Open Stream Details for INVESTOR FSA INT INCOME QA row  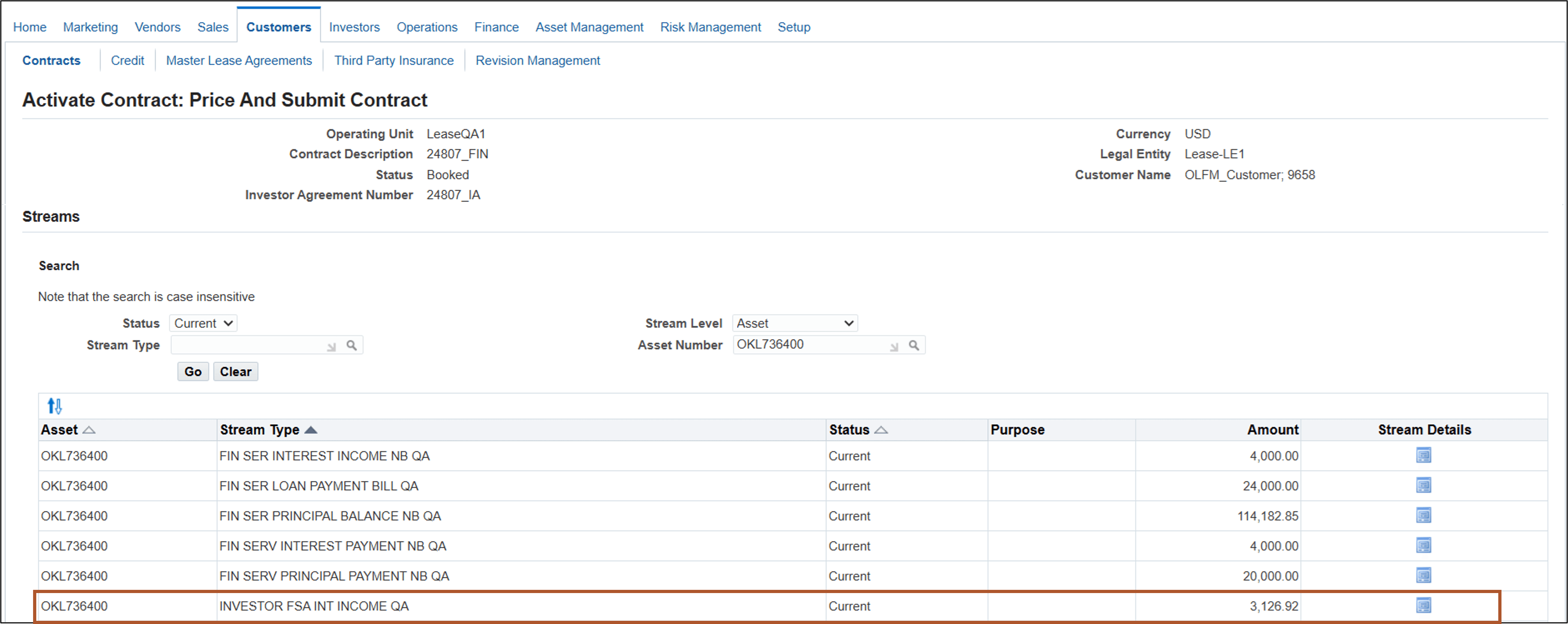[x=1424, y=606]
